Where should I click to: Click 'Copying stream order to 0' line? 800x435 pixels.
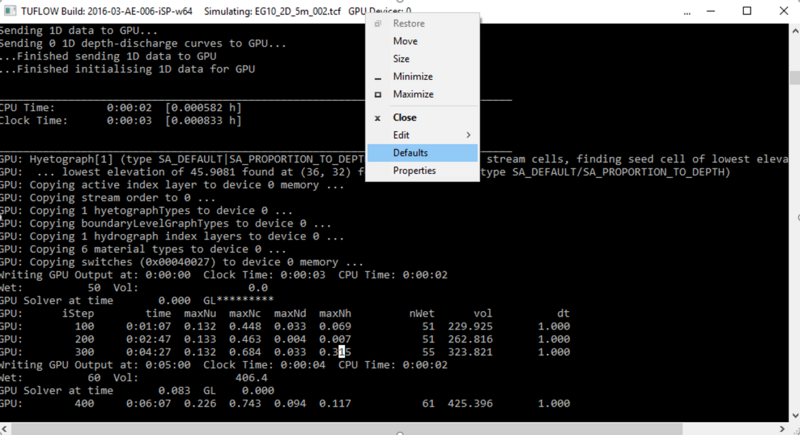point(108,198)
